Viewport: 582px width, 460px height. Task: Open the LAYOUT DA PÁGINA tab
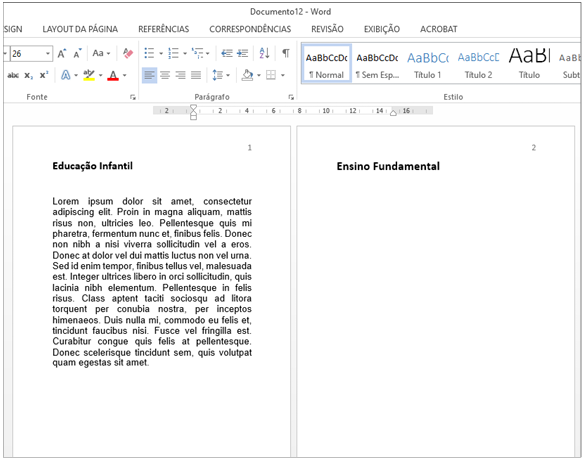point(80,29)
